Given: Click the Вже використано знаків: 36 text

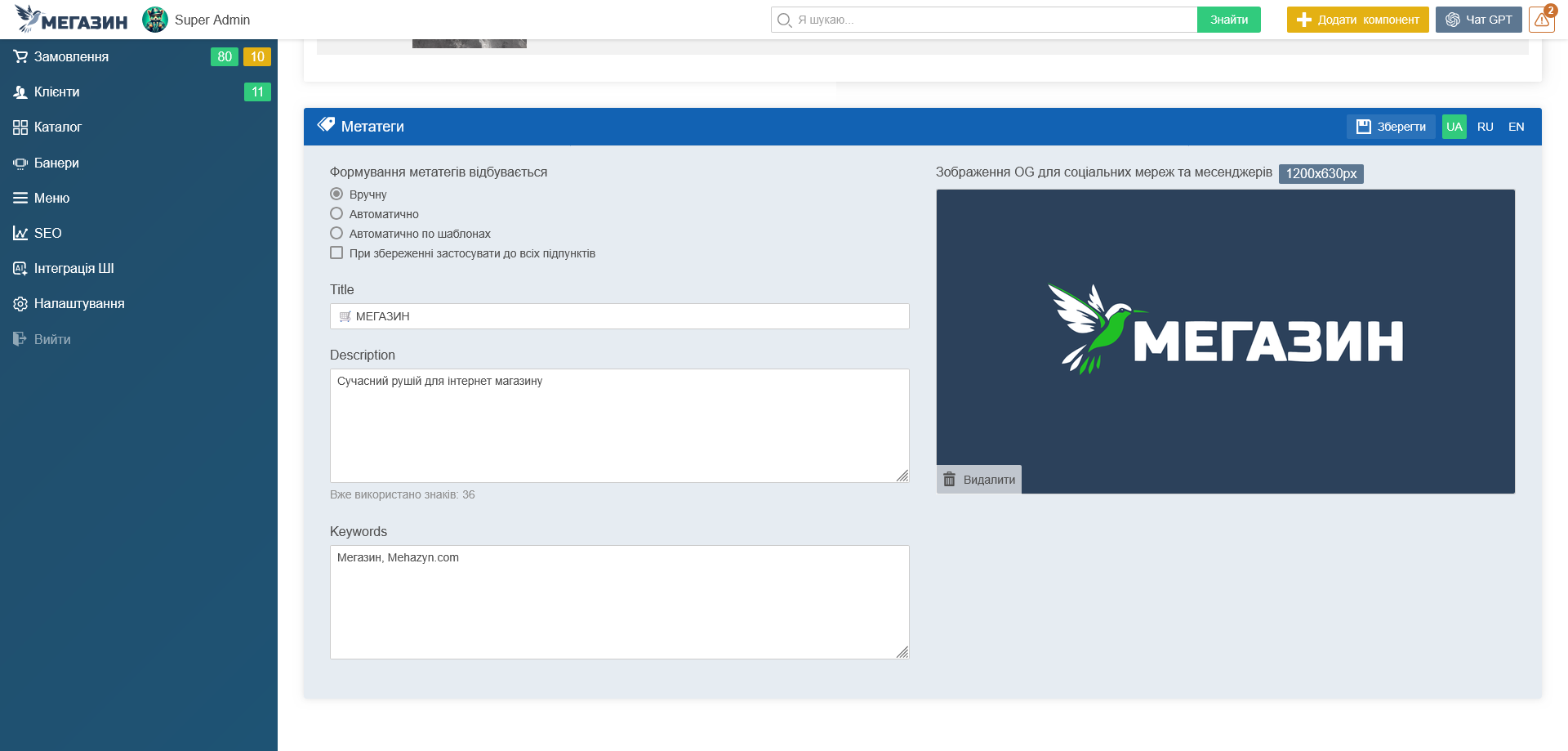Looking at the screenshot, I should coord(403,494).
